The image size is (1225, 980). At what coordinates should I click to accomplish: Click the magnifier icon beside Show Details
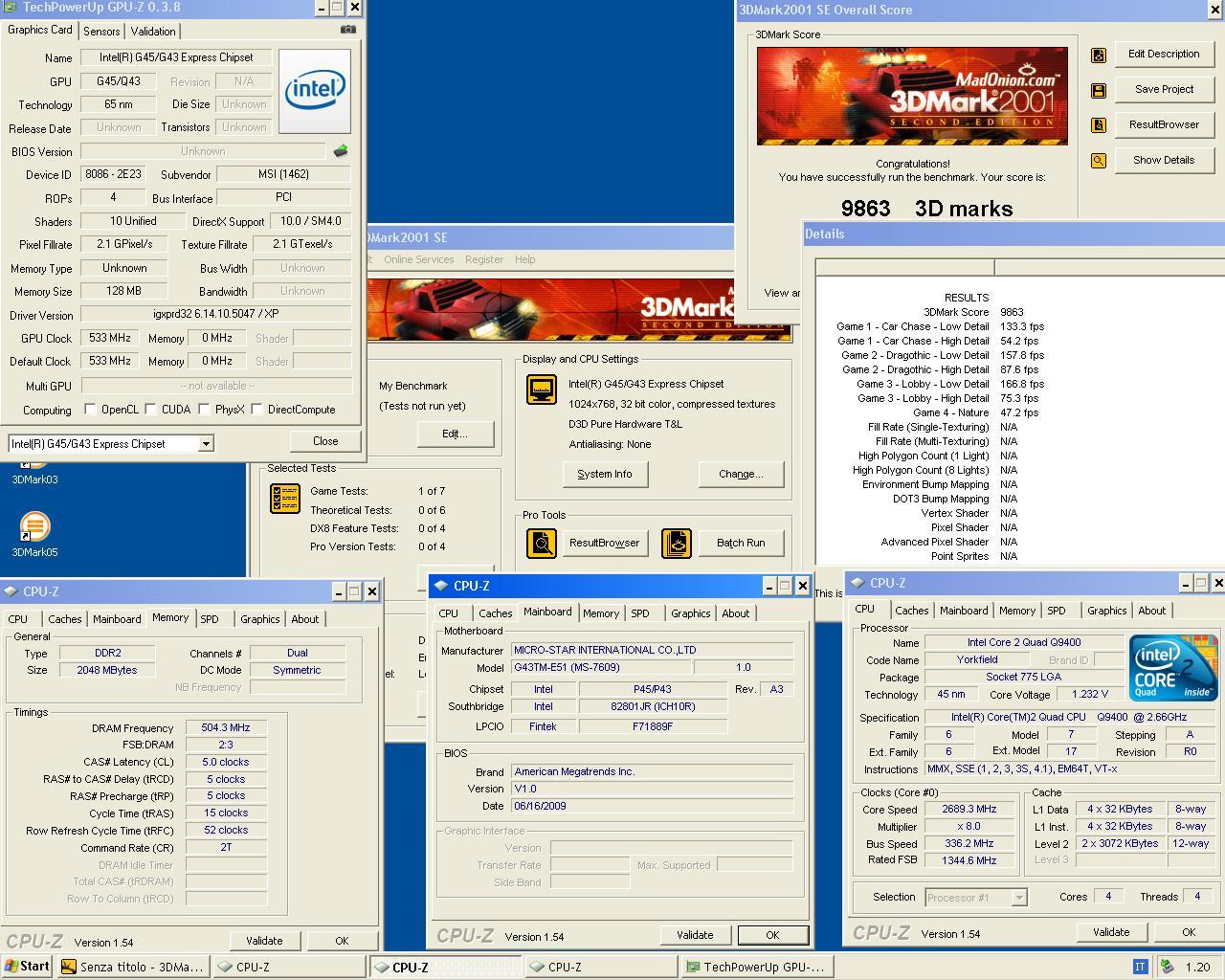pyautogui.click(x=1099, y=161)
